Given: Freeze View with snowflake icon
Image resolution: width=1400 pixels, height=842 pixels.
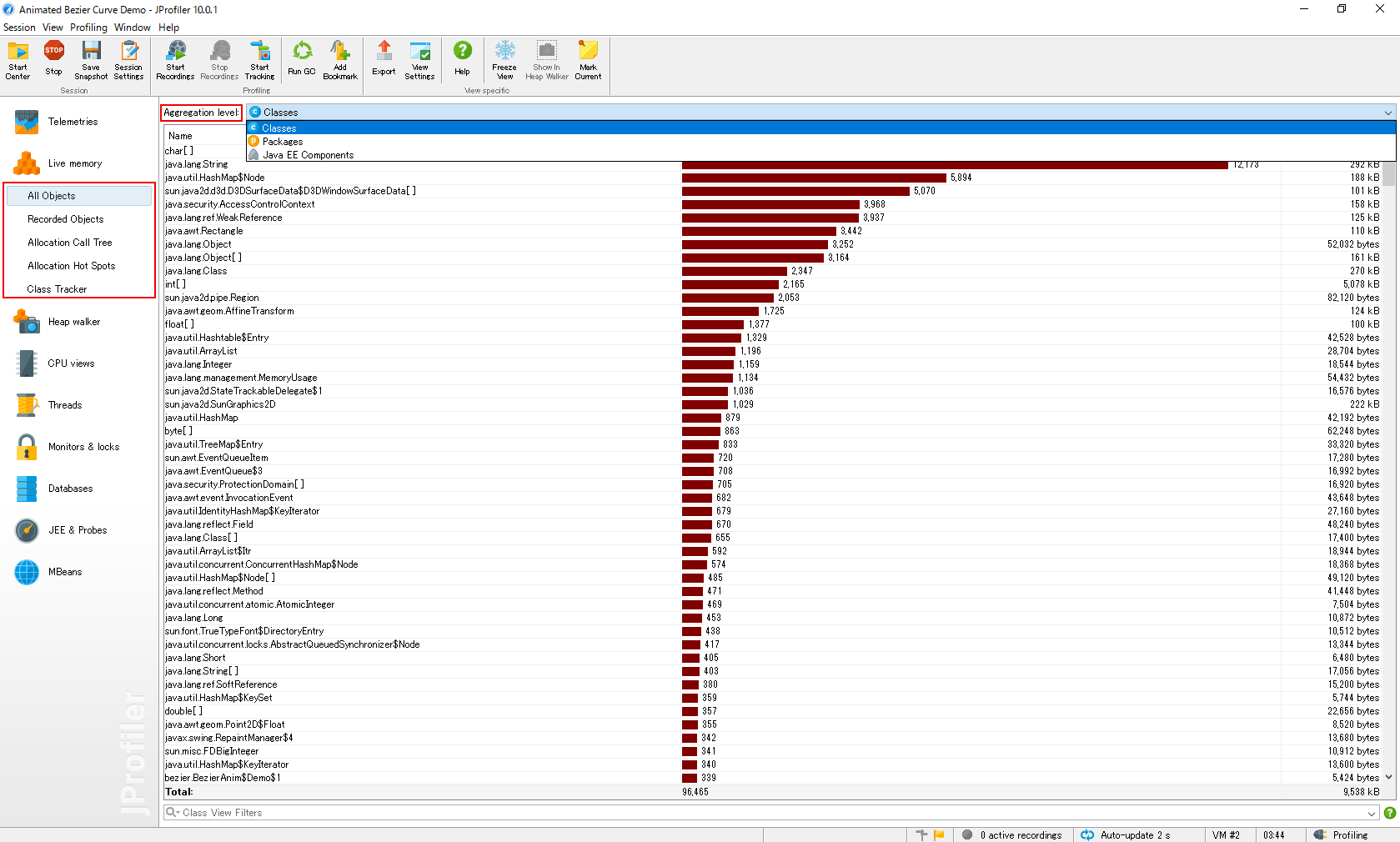Looking at the screenshot, I should click(x=504, y=60).
